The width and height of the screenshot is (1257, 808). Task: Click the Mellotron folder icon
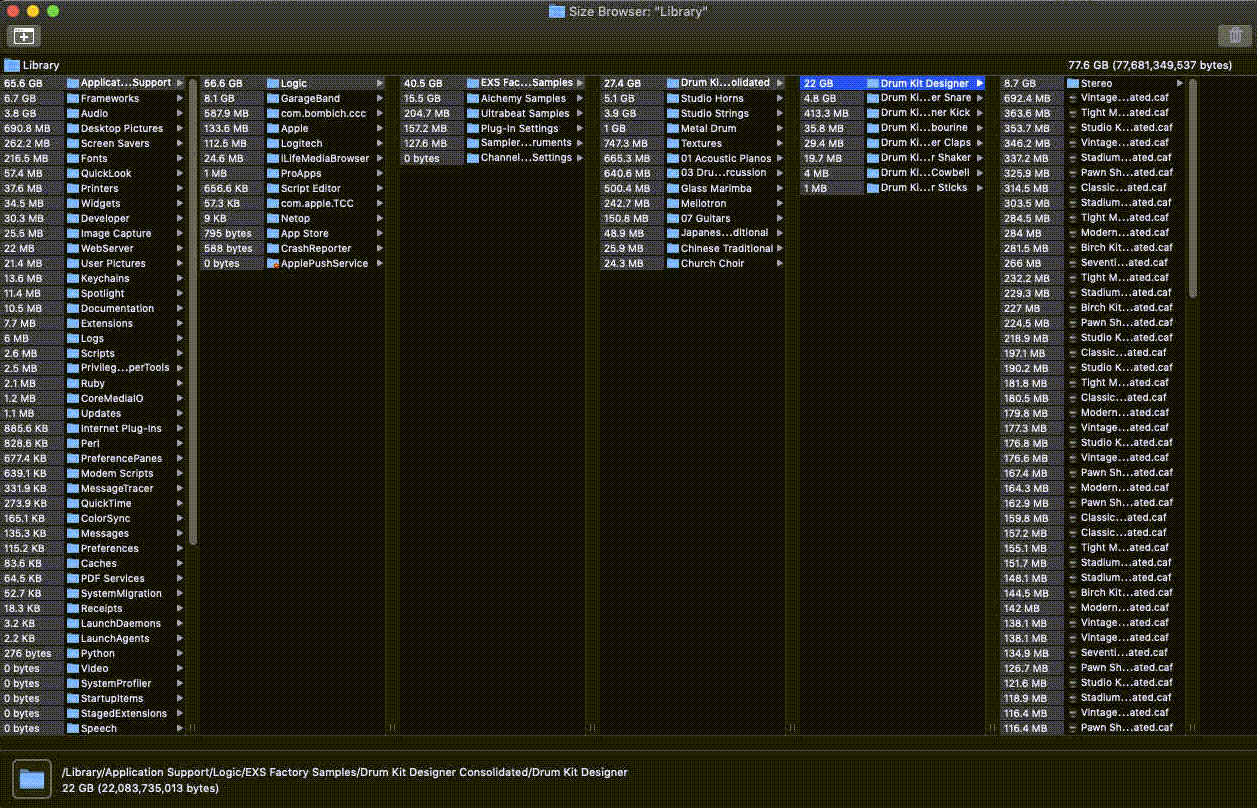click(673, 203)
